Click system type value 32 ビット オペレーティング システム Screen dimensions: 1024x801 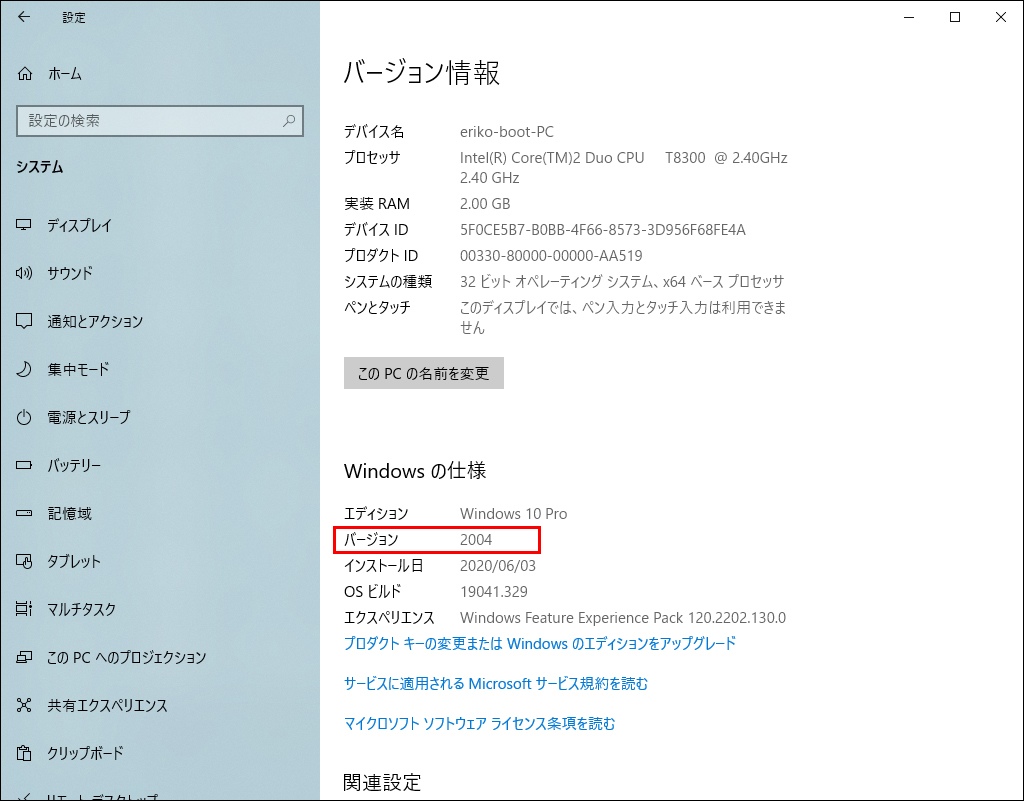click(622, 281)
